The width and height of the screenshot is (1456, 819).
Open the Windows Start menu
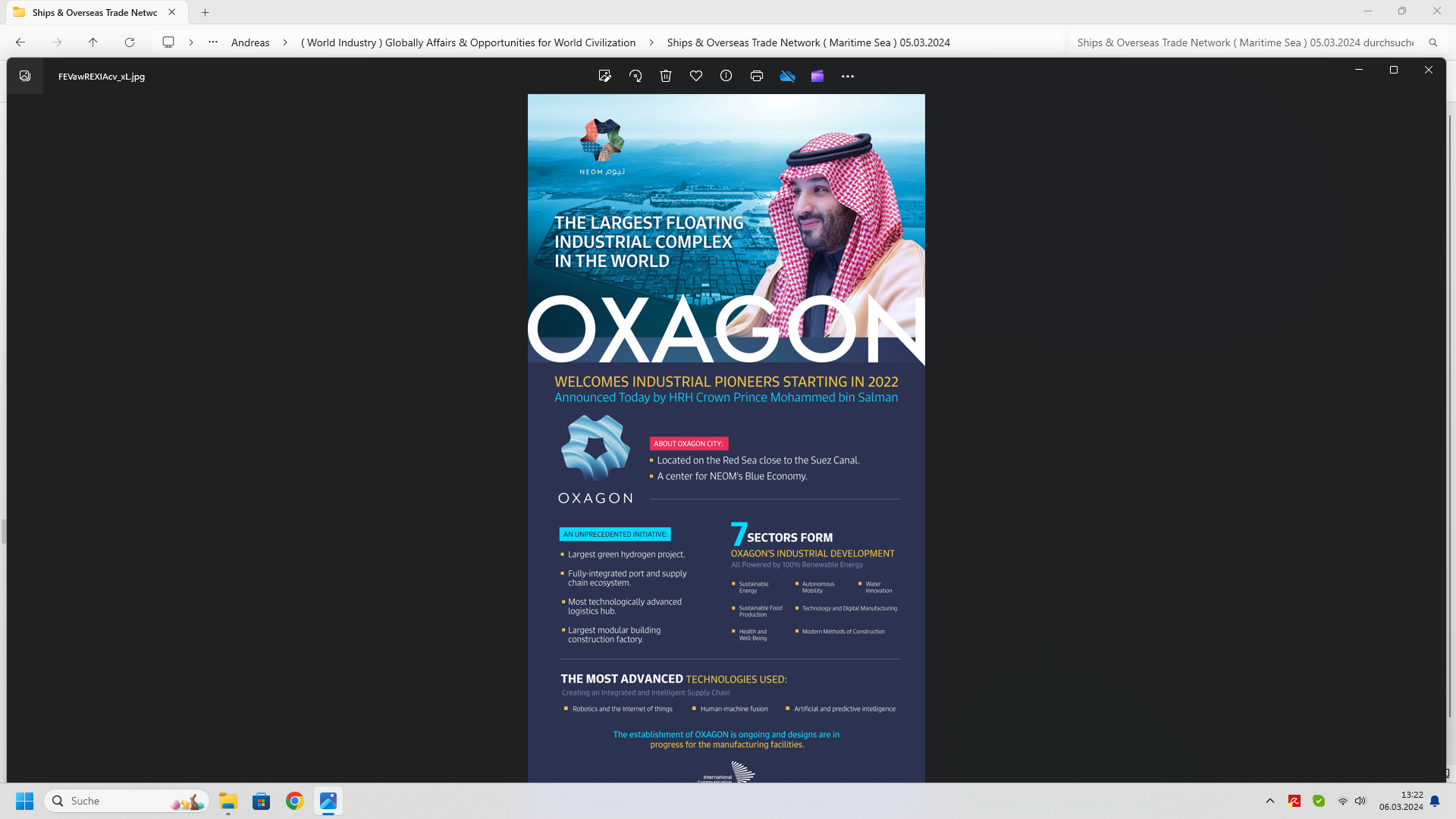[25, 801]
